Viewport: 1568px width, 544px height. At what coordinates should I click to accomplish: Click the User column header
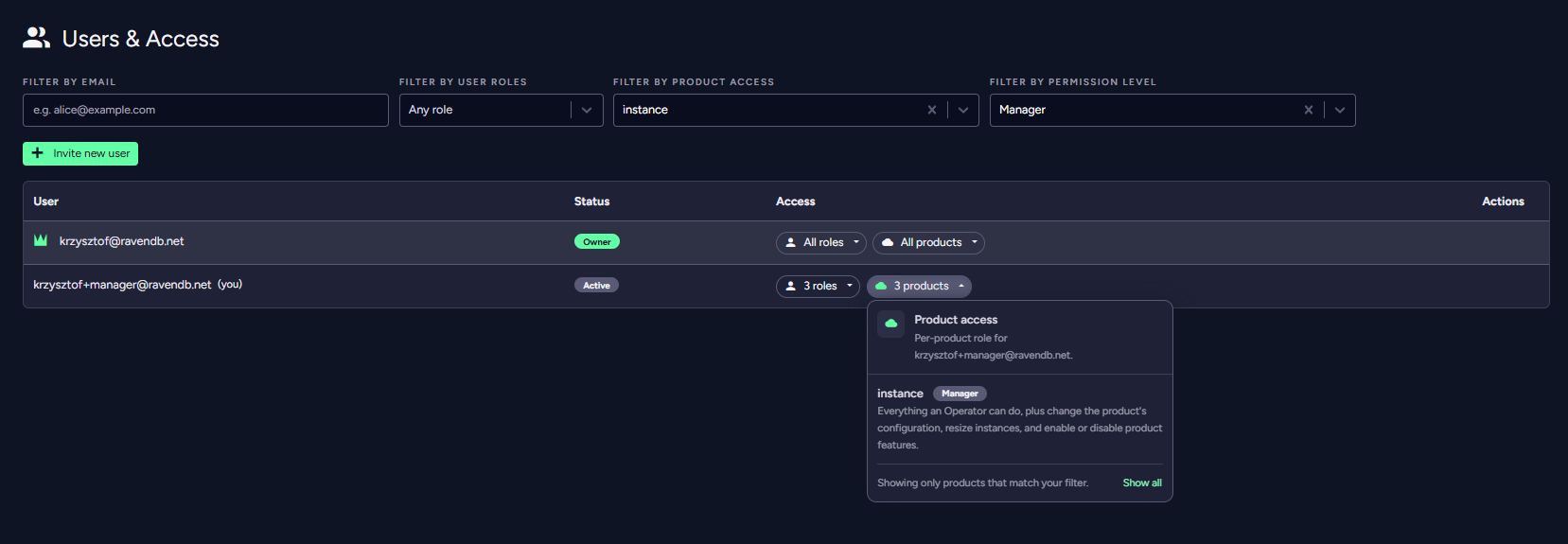45,202
